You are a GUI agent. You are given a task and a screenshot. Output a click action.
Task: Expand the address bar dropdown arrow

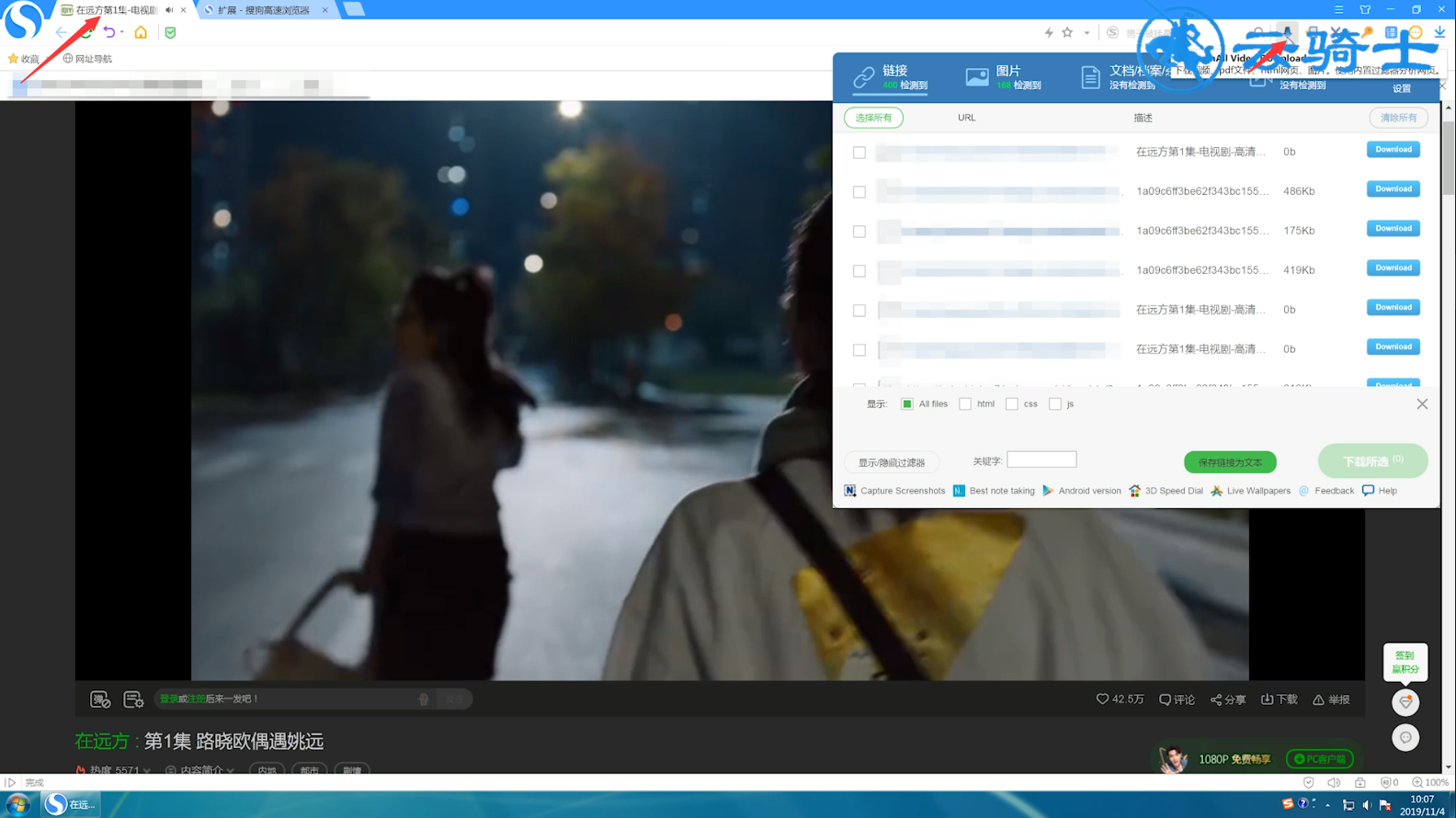pyautogui.click(x=1086, y=32)
